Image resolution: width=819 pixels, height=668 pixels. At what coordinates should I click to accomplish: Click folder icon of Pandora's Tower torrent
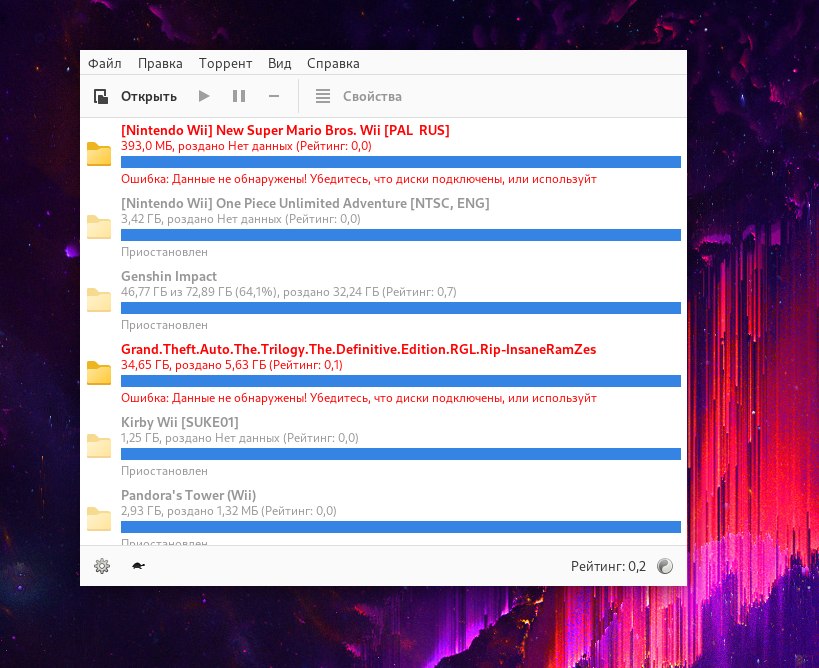tap(99, 519)
